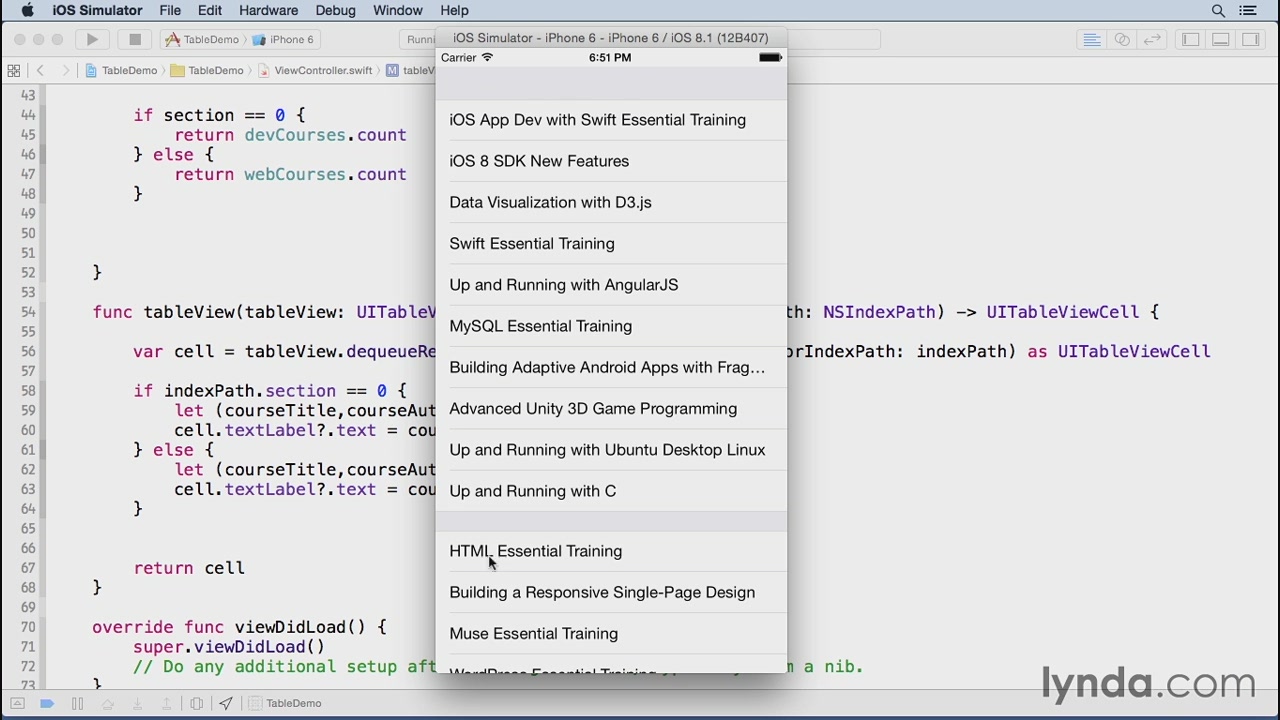The image size is (1280, 720).
Task: Click the Step Over icon
Action: point(107,703)
